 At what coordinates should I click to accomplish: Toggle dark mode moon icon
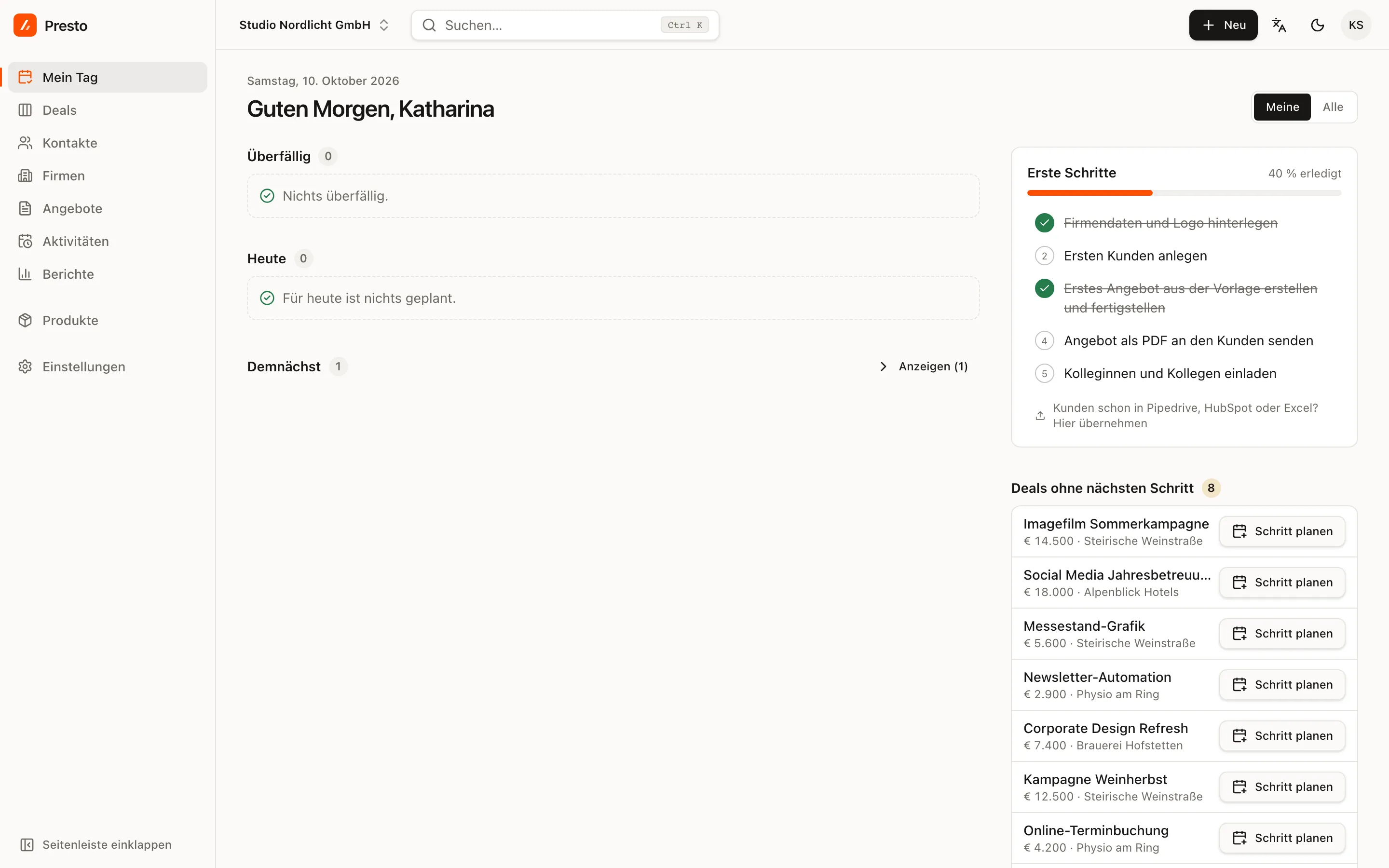click(x=1317, y=25)
